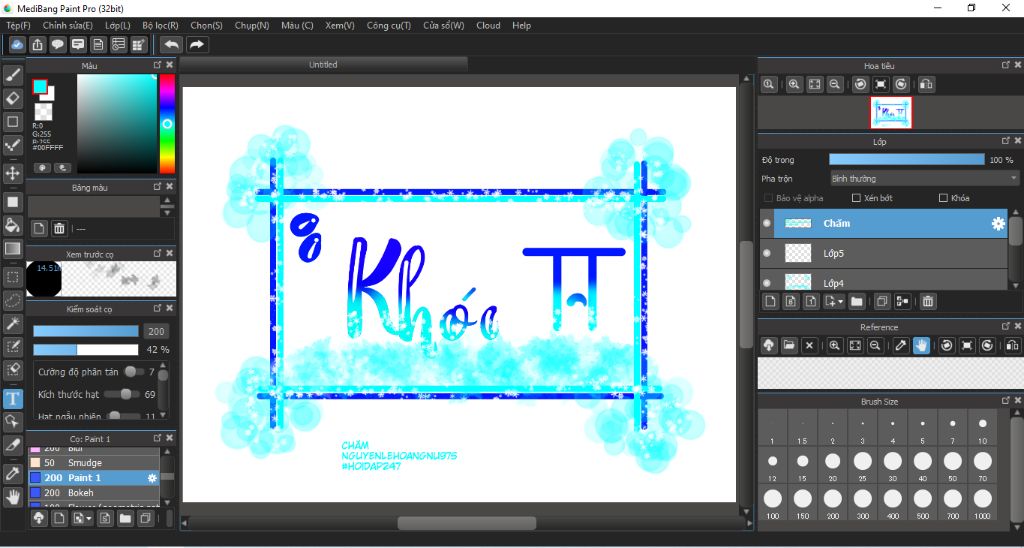Enable the Xén bớt clipping checkbox
Screen dimensions: 1024x548
856,198
